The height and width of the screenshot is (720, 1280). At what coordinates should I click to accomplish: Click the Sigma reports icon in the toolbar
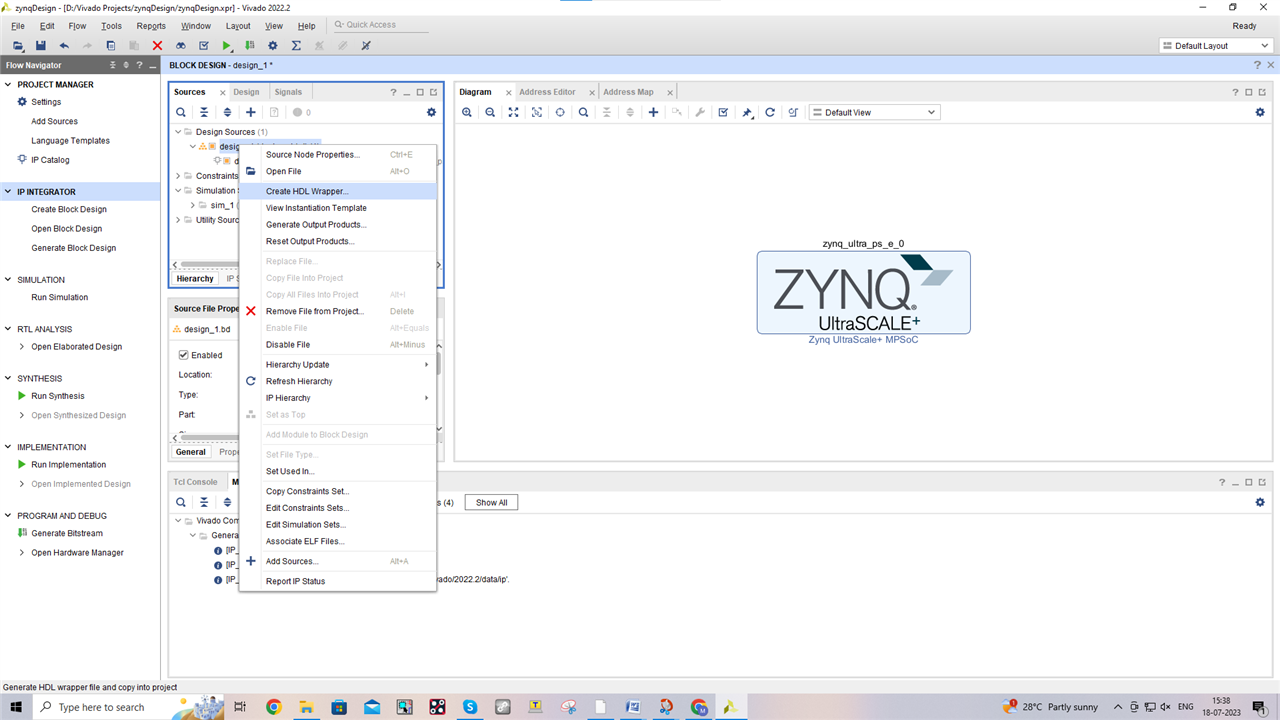296,46
